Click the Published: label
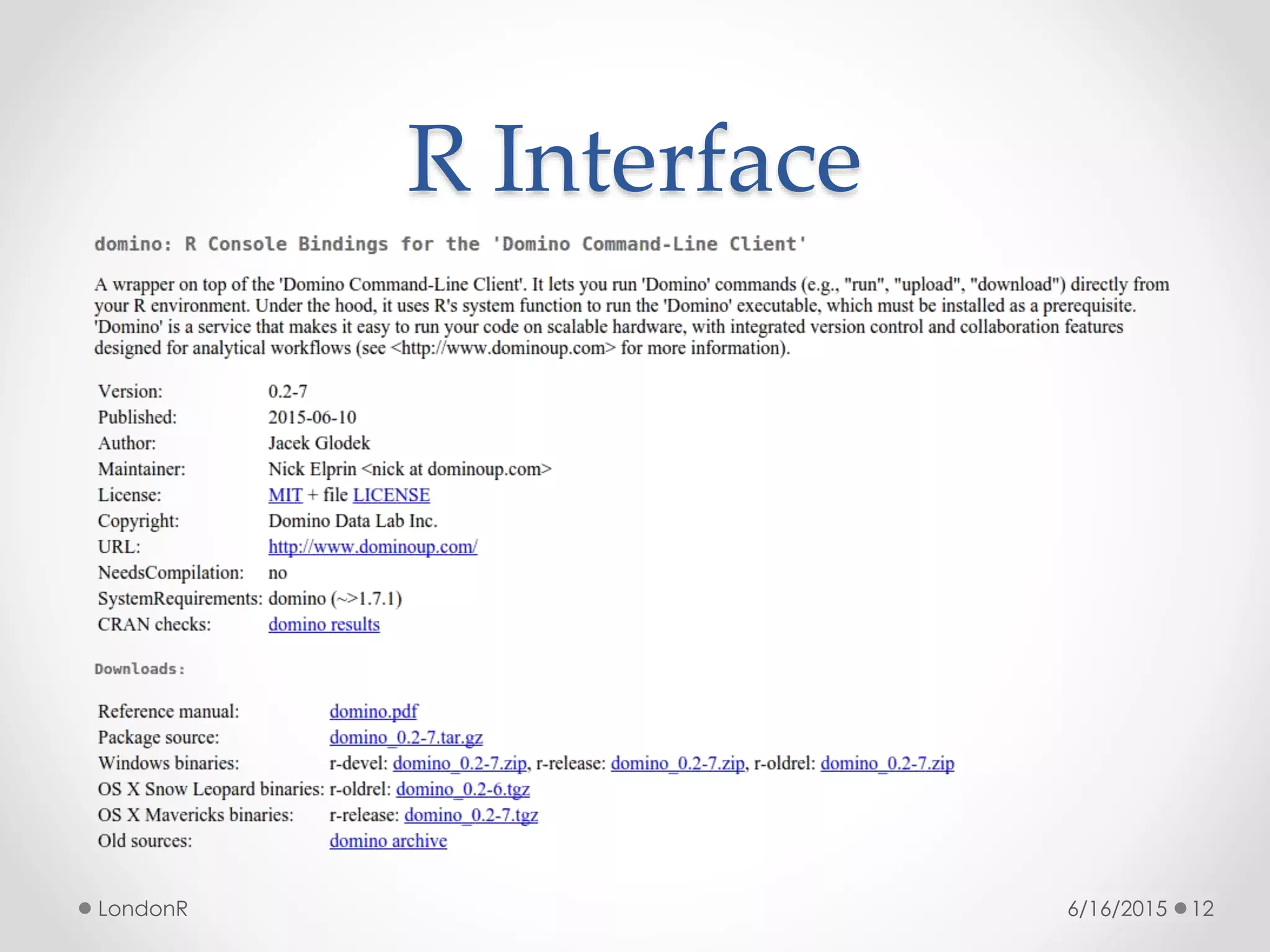The image size is (1270, 952). pyautogui.click(x=138, y=417)
